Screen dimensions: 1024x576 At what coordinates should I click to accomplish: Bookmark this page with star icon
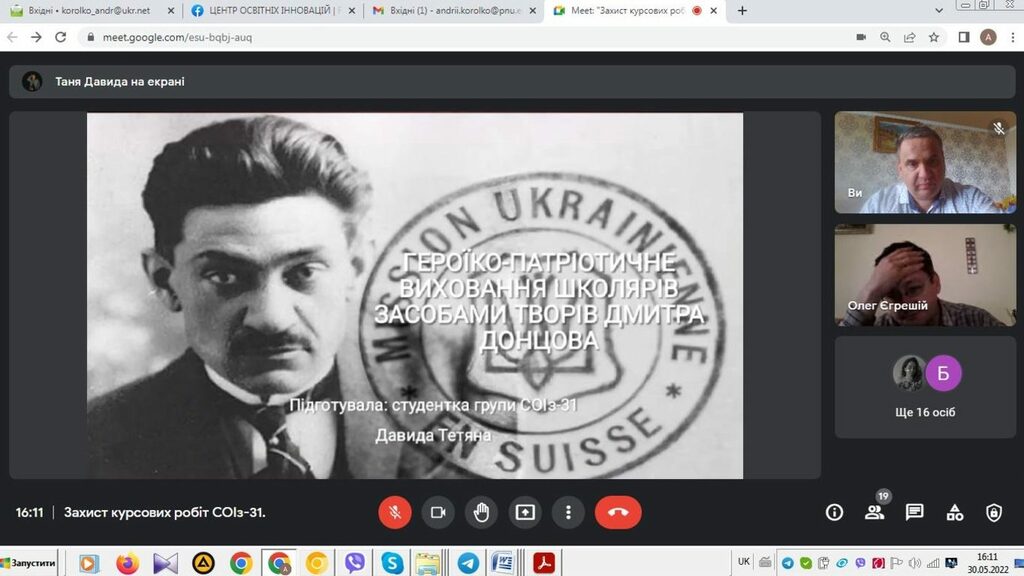934,37
